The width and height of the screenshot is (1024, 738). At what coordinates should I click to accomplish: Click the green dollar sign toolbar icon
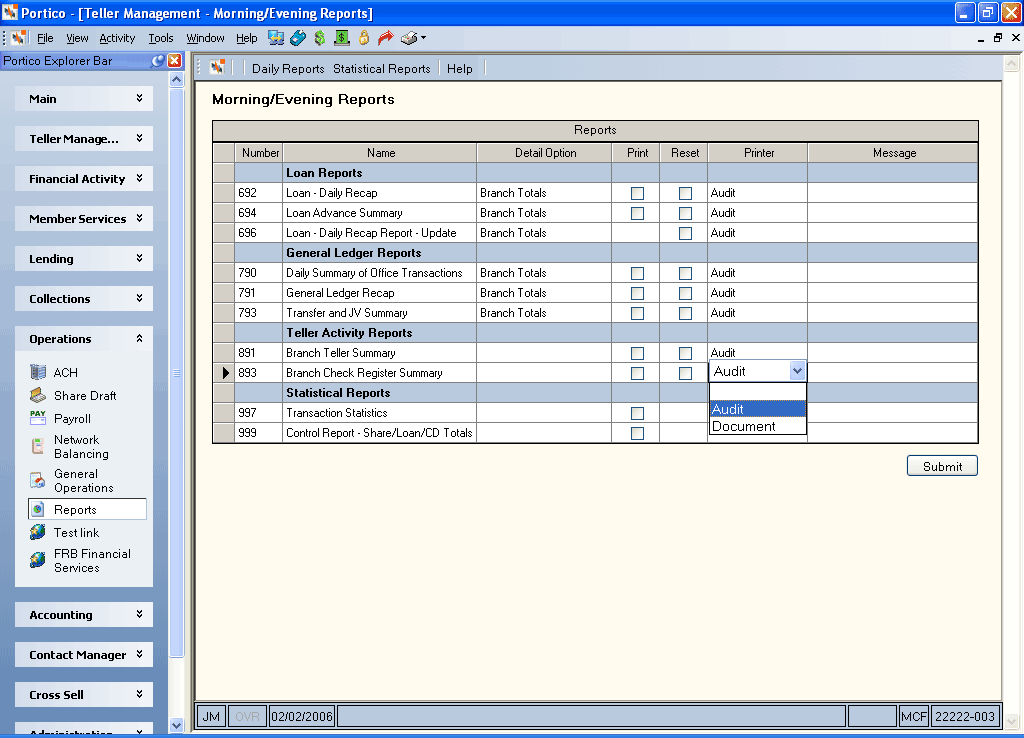[319, 38]
